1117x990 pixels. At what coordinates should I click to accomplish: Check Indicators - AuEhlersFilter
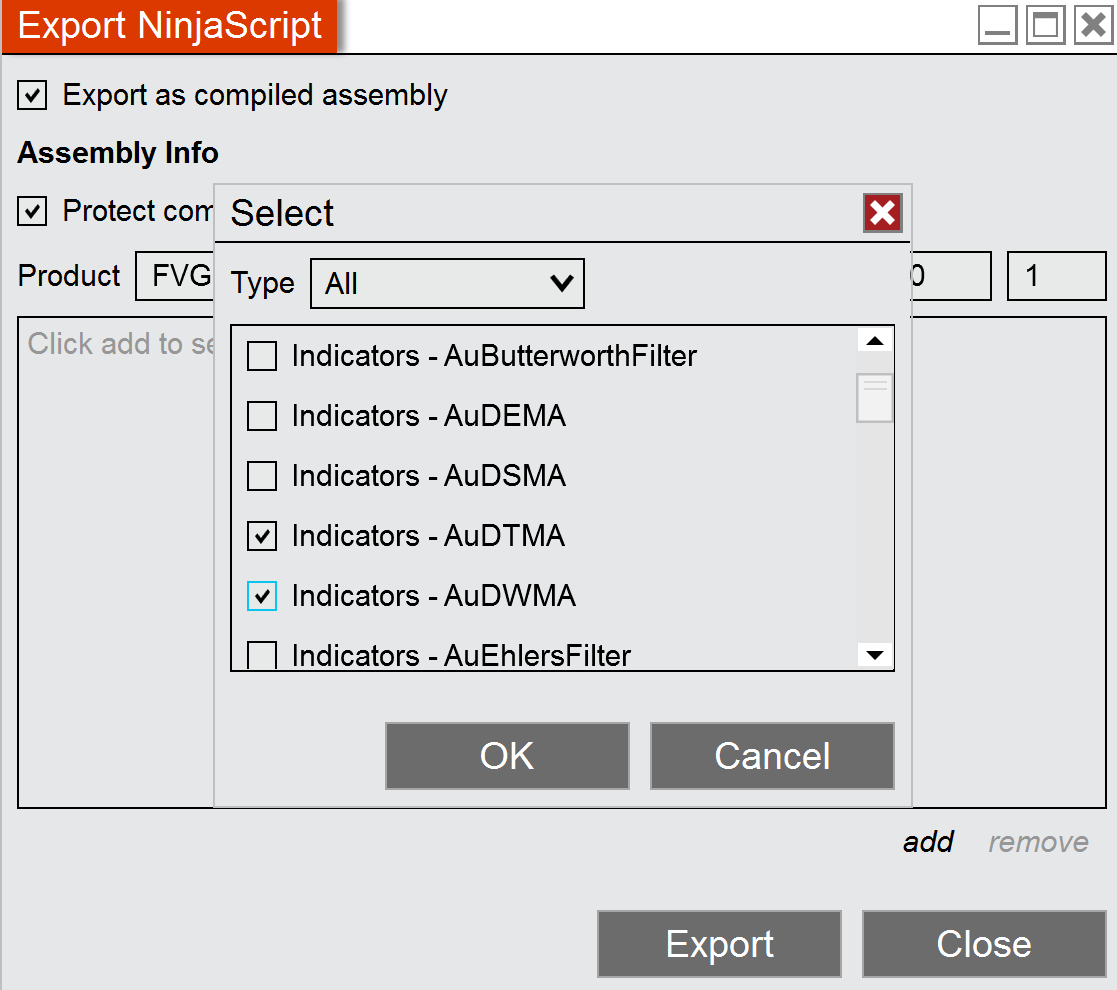261,655
